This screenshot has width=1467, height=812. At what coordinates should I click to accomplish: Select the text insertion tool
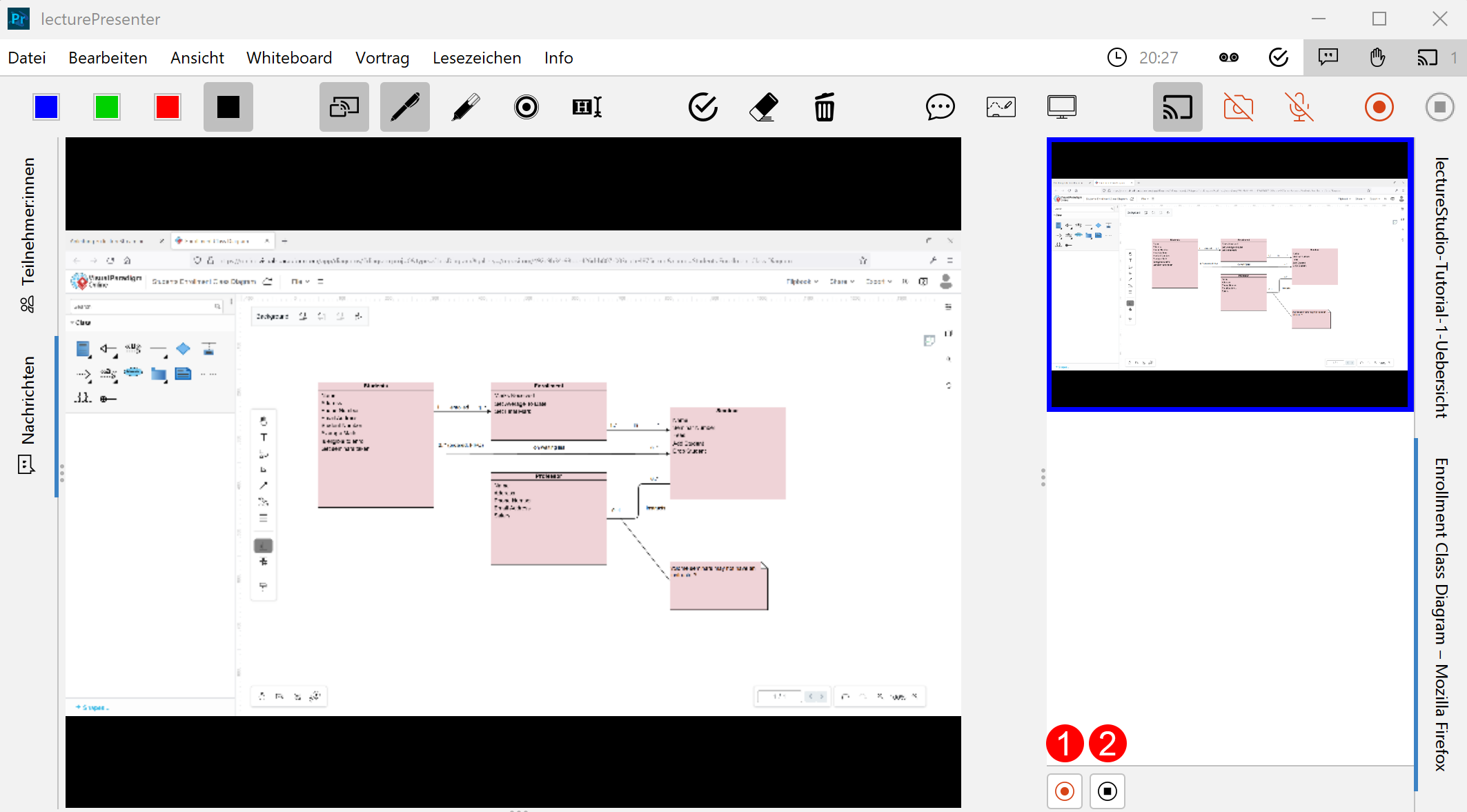tap(587, 107)
